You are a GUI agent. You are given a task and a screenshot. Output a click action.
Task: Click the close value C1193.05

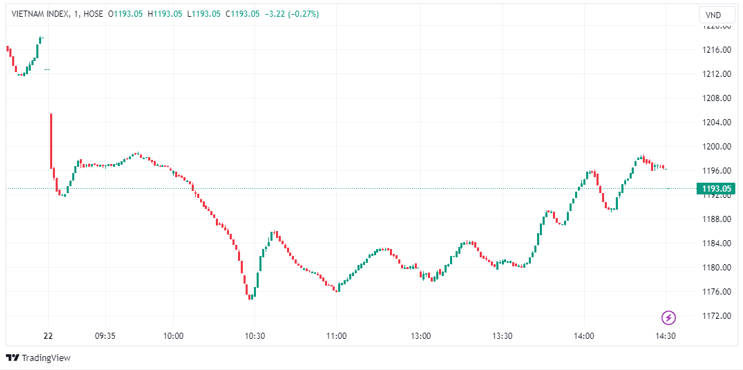click(x=243, y=15)
